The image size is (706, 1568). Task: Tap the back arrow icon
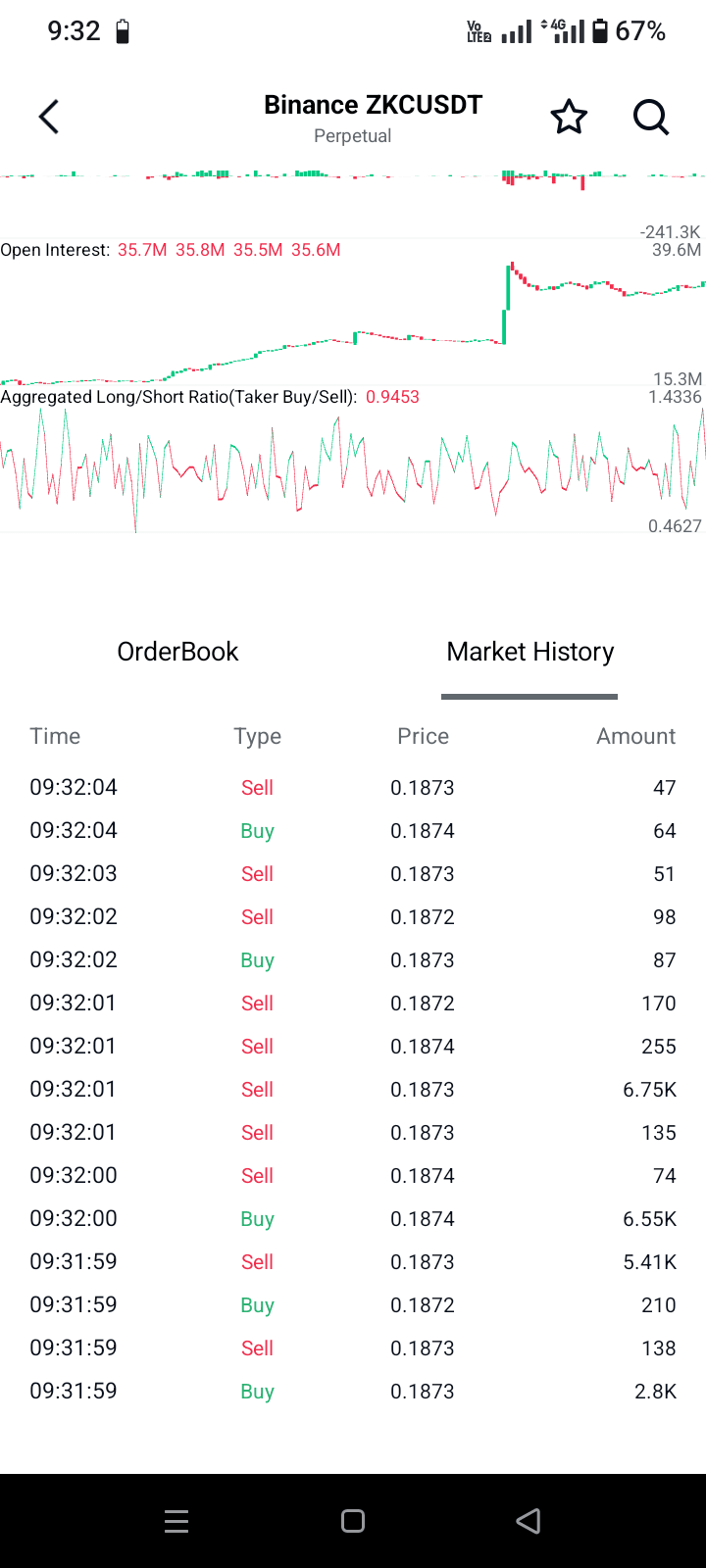point(49,118)
